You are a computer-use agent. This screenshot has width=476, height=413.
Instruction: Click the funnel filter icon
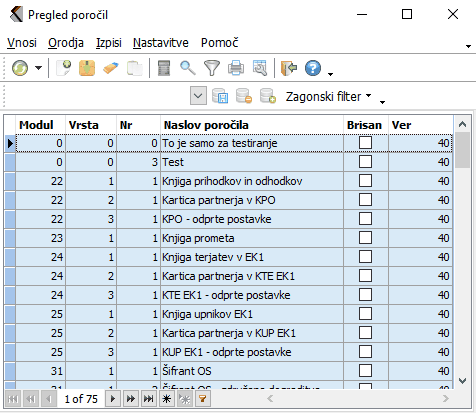[x=212, y=68]
